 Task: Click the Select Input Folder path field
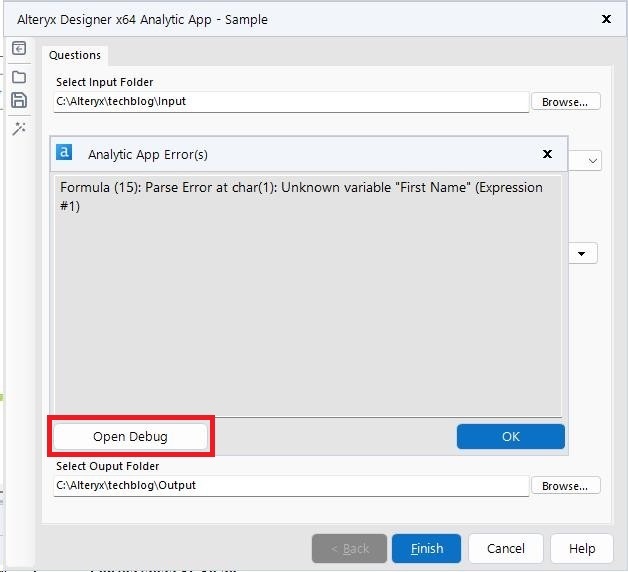290,102
